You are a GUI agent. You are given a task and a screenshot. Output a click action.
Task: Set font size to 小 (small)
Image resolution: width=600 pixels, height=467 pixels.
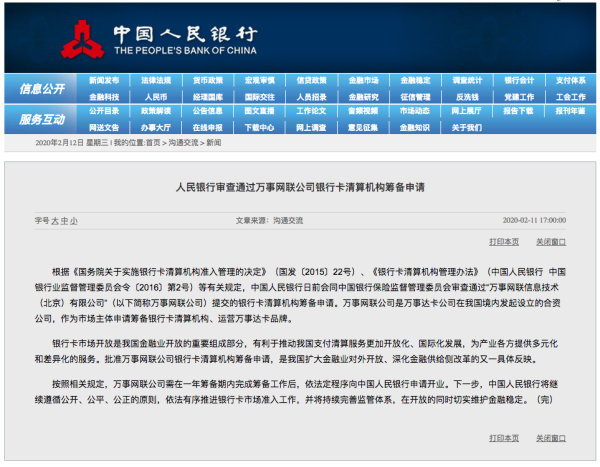(x=73, y=221)
